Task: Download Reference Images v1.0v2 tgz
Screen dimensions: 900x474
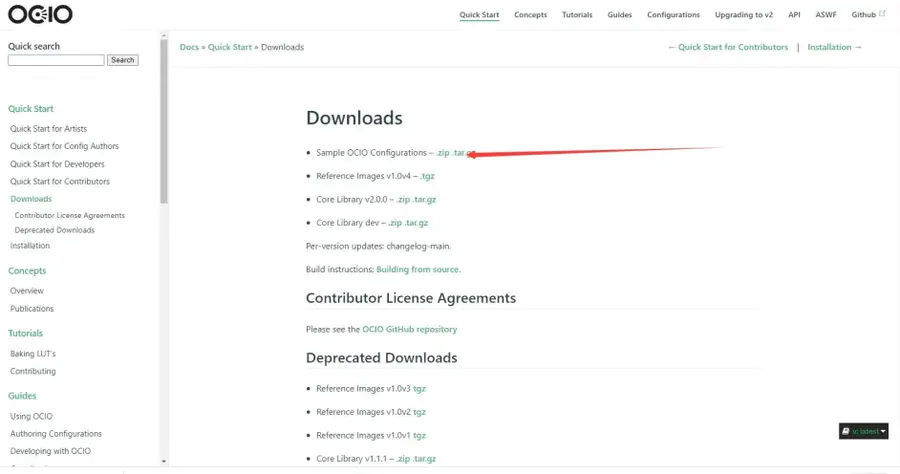Action: tap(420, 412)
